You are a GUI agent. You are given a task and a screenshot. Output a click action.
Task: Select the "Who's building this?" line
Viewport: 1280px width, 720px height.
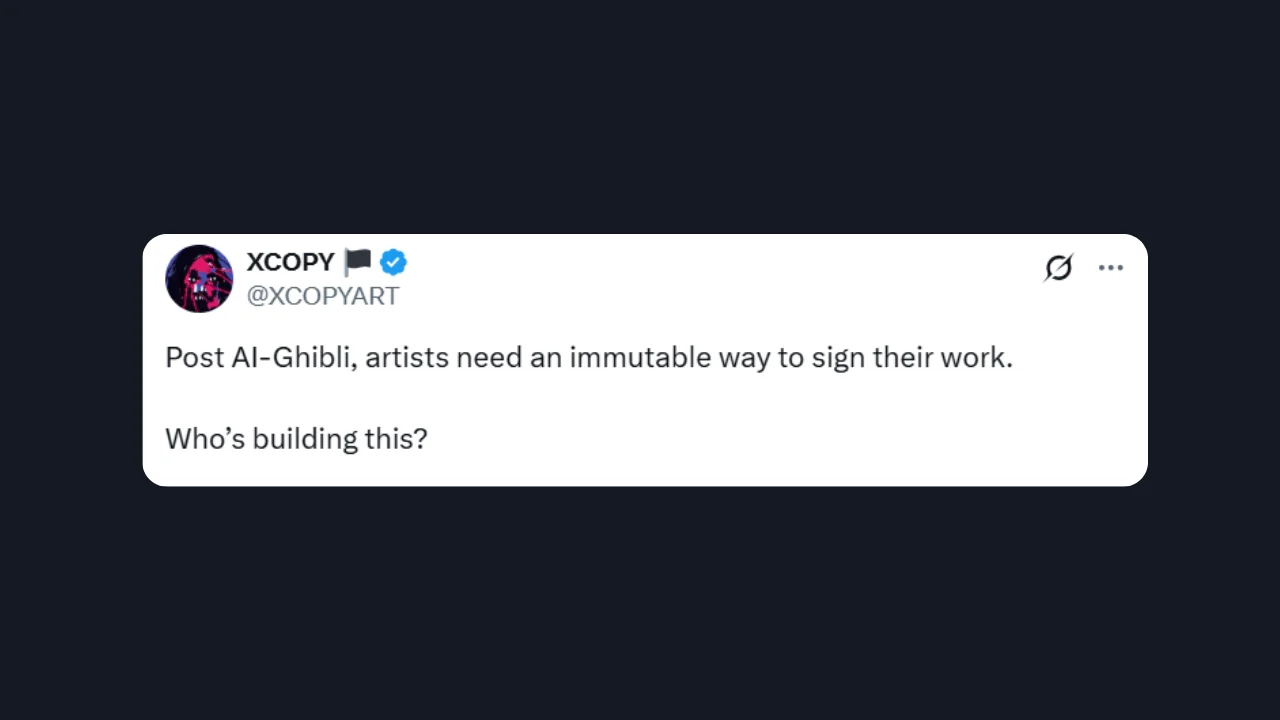[x=296, y=439]
